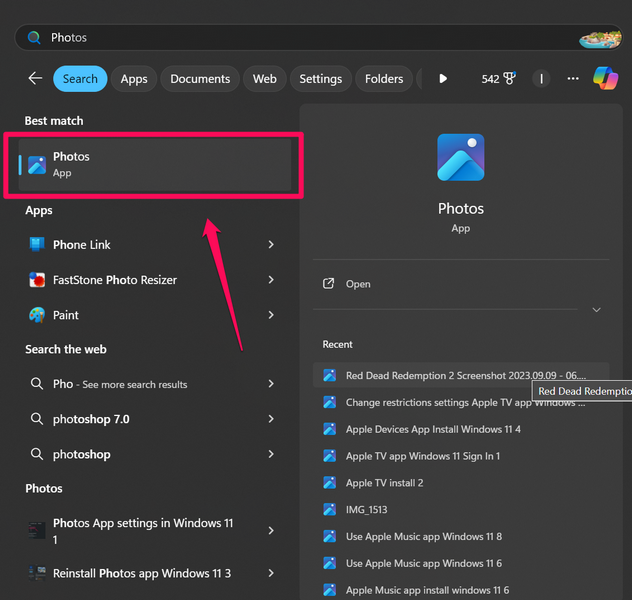The height and width of the screenshot is (600, 632).
Task: Open FastStone Photo Resizer from results
Action: [x=114, y=280]
